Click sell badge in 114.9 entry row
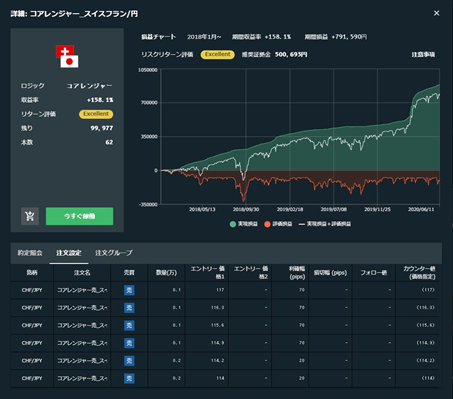This screenshot has width=453, height=399. (x=129, y=343)
